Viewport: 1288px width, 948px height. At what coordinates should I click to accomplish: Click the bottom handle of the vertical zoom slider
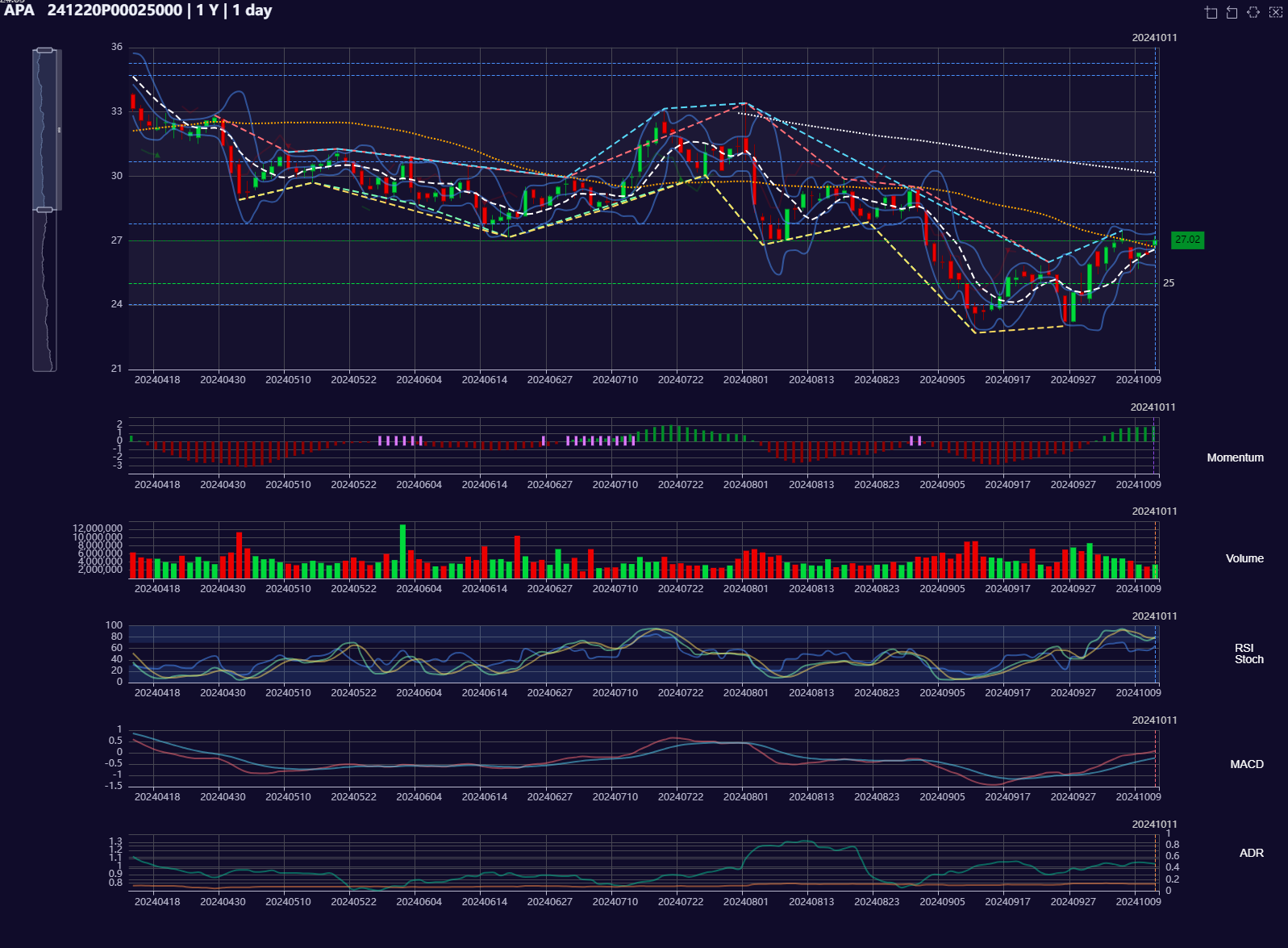click(x=45, y=210)
